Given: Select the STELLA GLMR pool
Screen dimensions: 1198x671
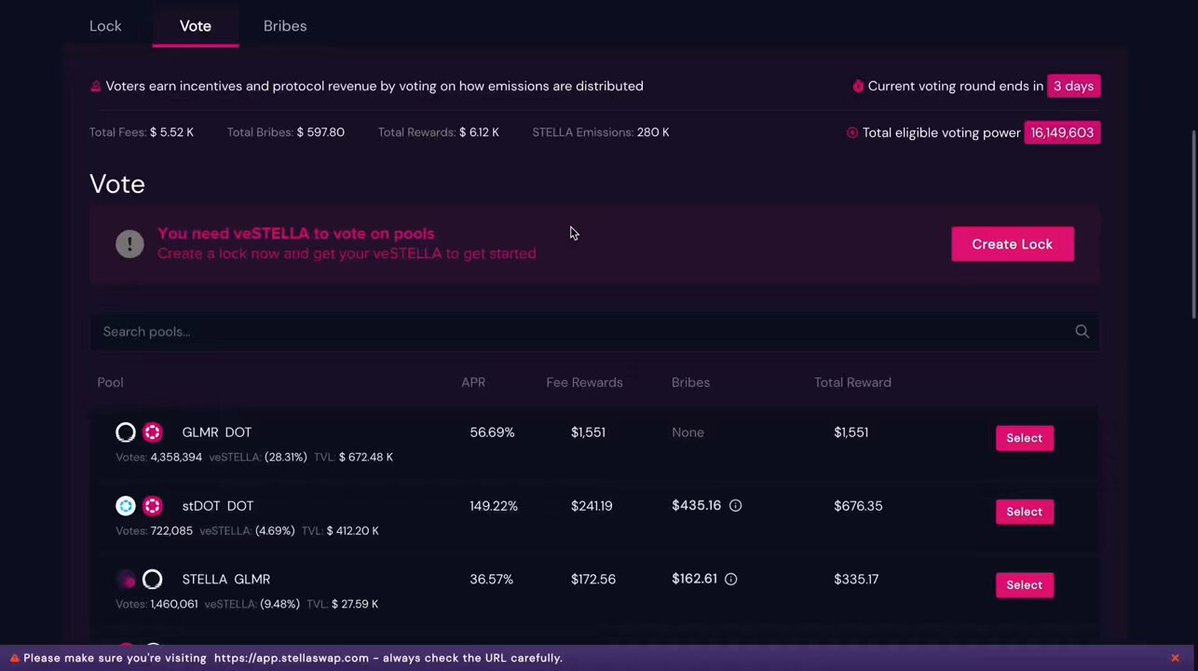Looking at the screenshot, I should (x=1025, y=585).
